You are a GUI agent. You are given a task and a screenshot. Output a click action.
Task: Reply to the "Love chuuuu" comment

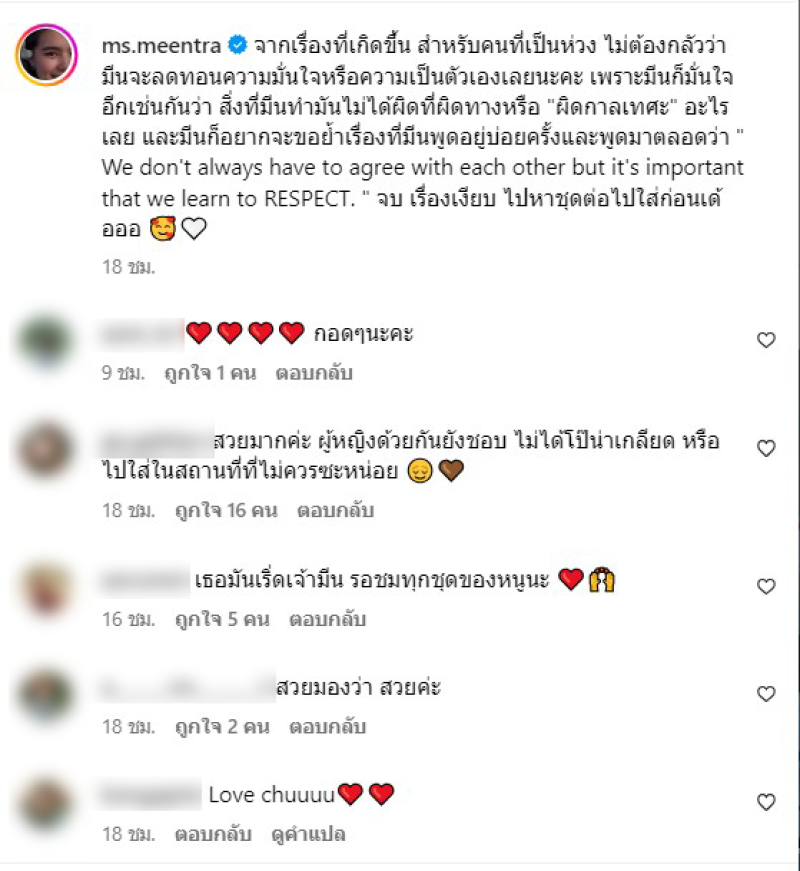pos(213,834)
